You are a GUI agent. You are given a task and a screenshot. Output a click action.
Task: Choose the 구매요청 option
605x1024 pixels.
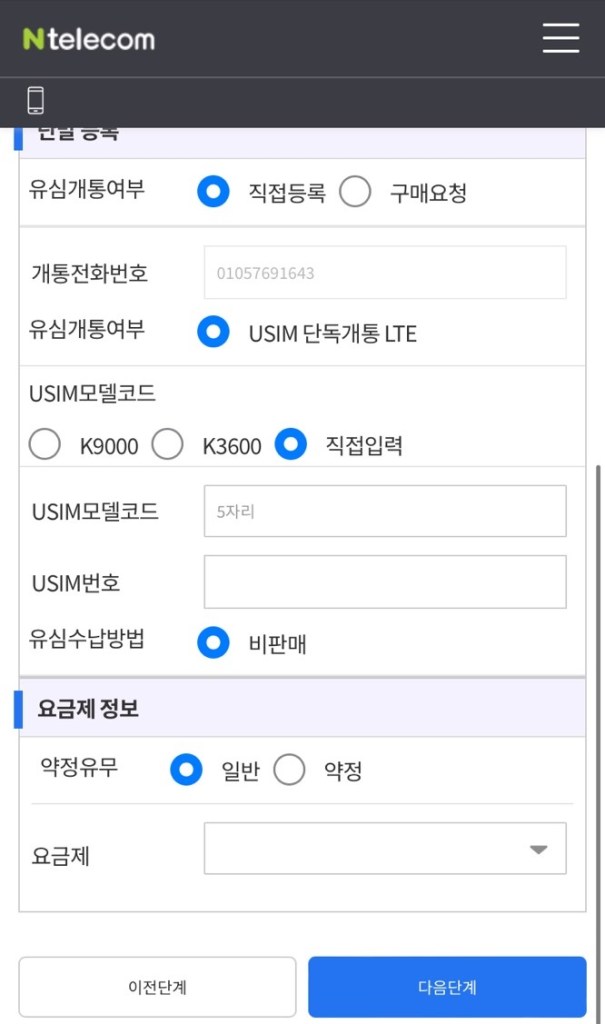[x=356, y=192]
